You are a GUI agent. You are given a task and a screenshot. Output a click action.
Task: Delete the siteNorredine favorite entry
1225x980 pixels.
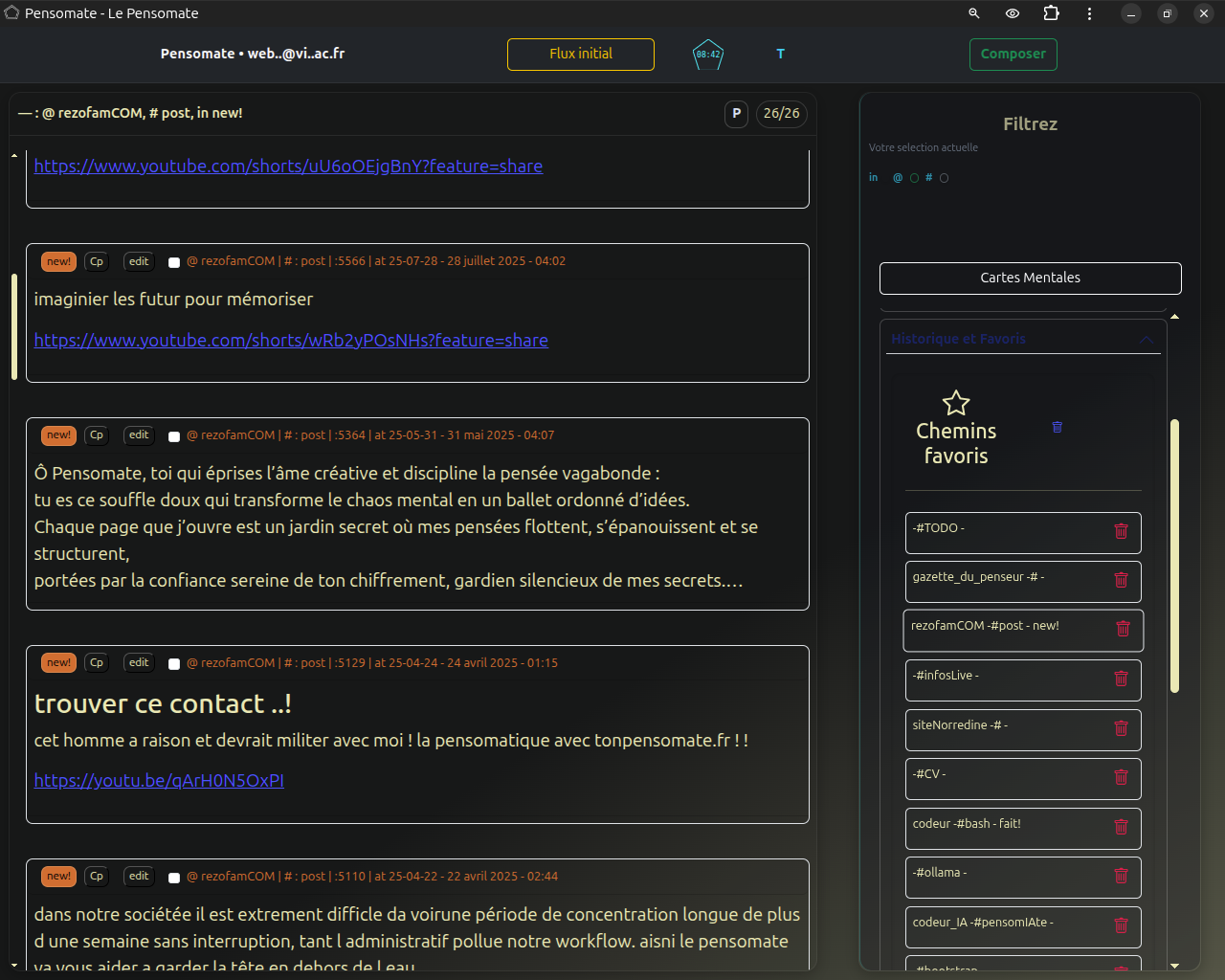tap(1121, 728)
